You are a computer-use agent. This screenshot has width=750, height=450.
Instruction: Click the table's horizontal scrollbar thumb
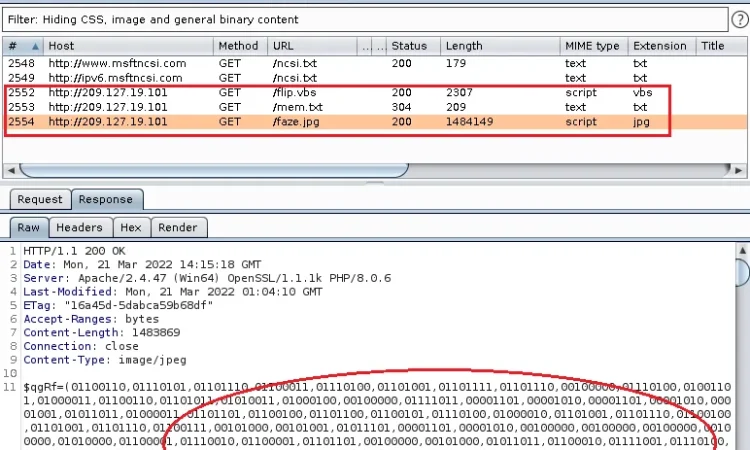214,170
